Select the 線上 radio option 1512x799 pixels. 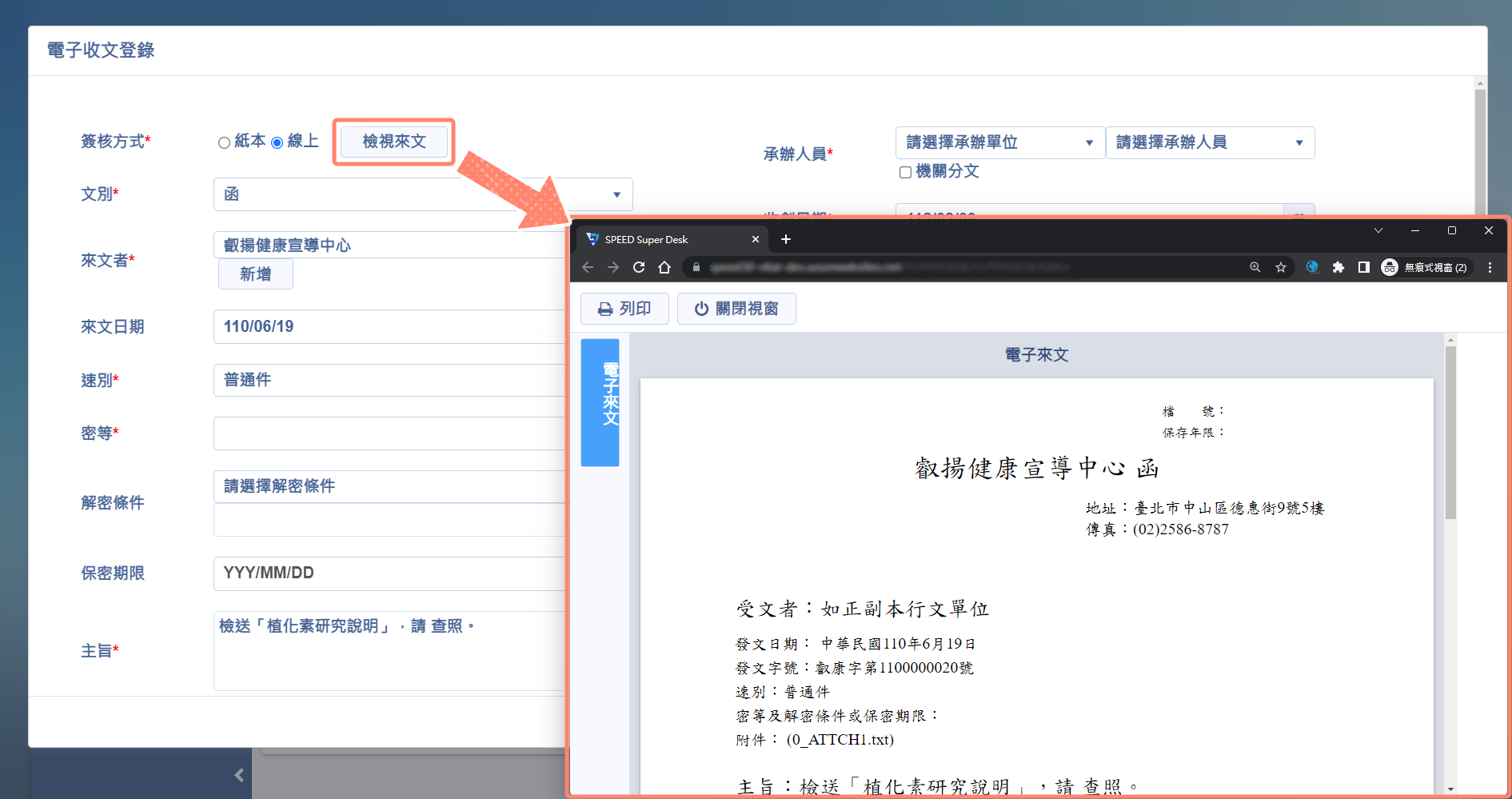coord(277,142)
